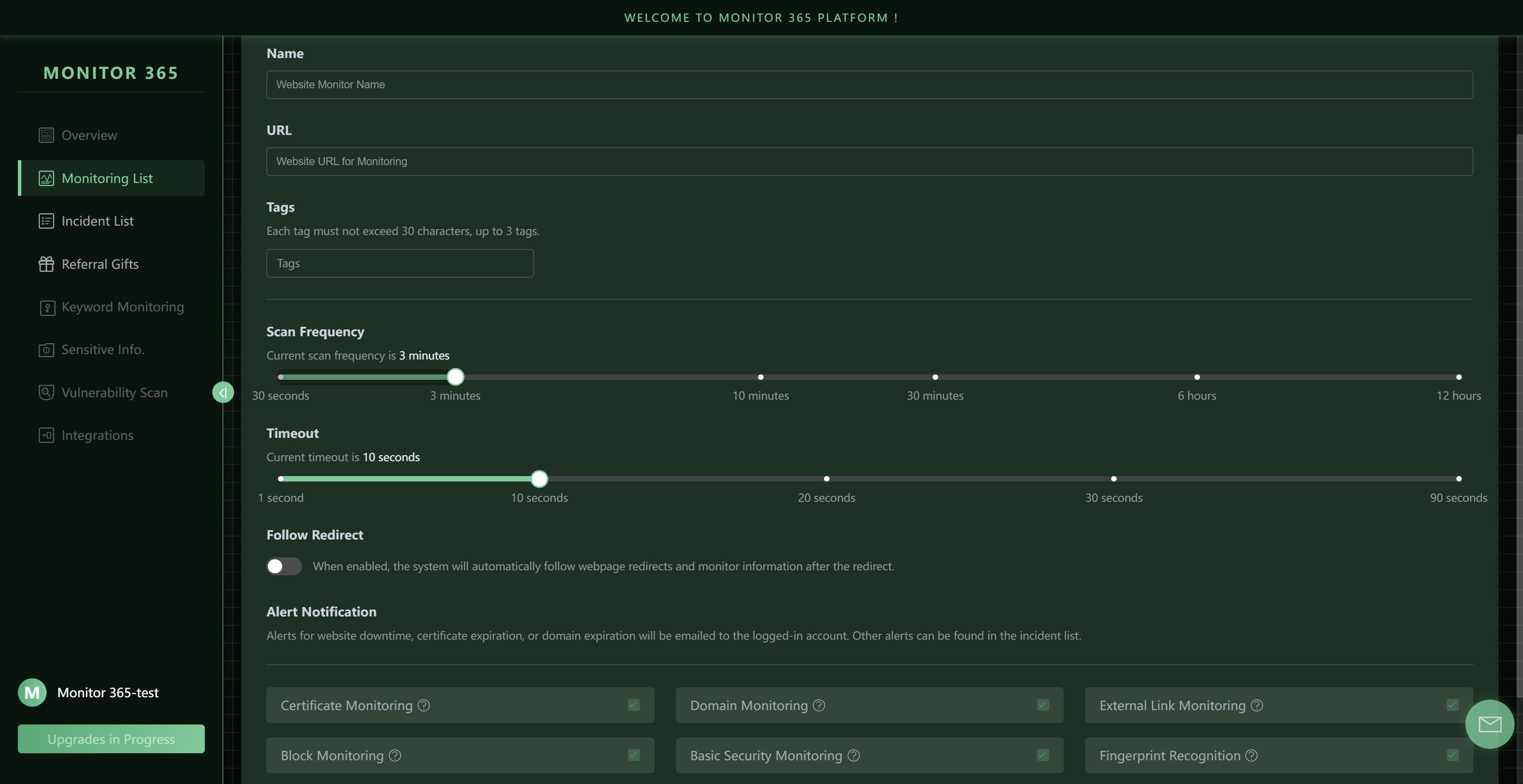The width and height of the screenshot is (1523, 784).
Task: Uncheck Basic Security Monitoring checkbox
Action: coord(1043,755)
